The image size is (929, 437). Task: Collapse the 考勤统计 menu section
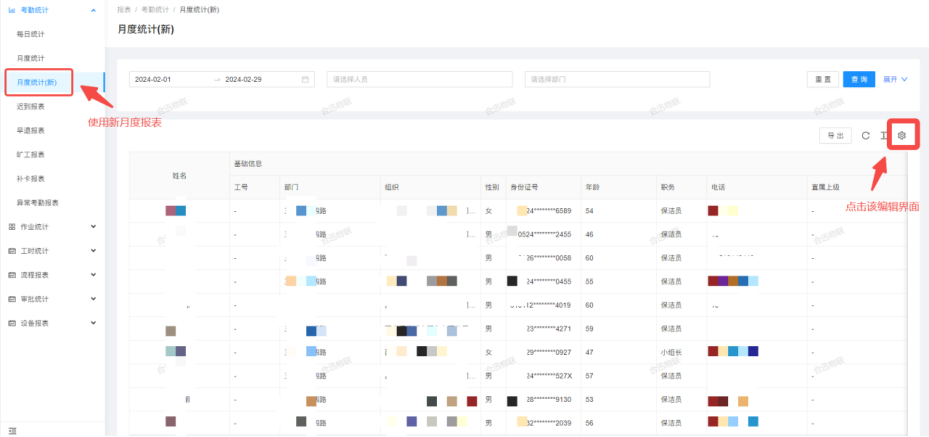point(93,10)
